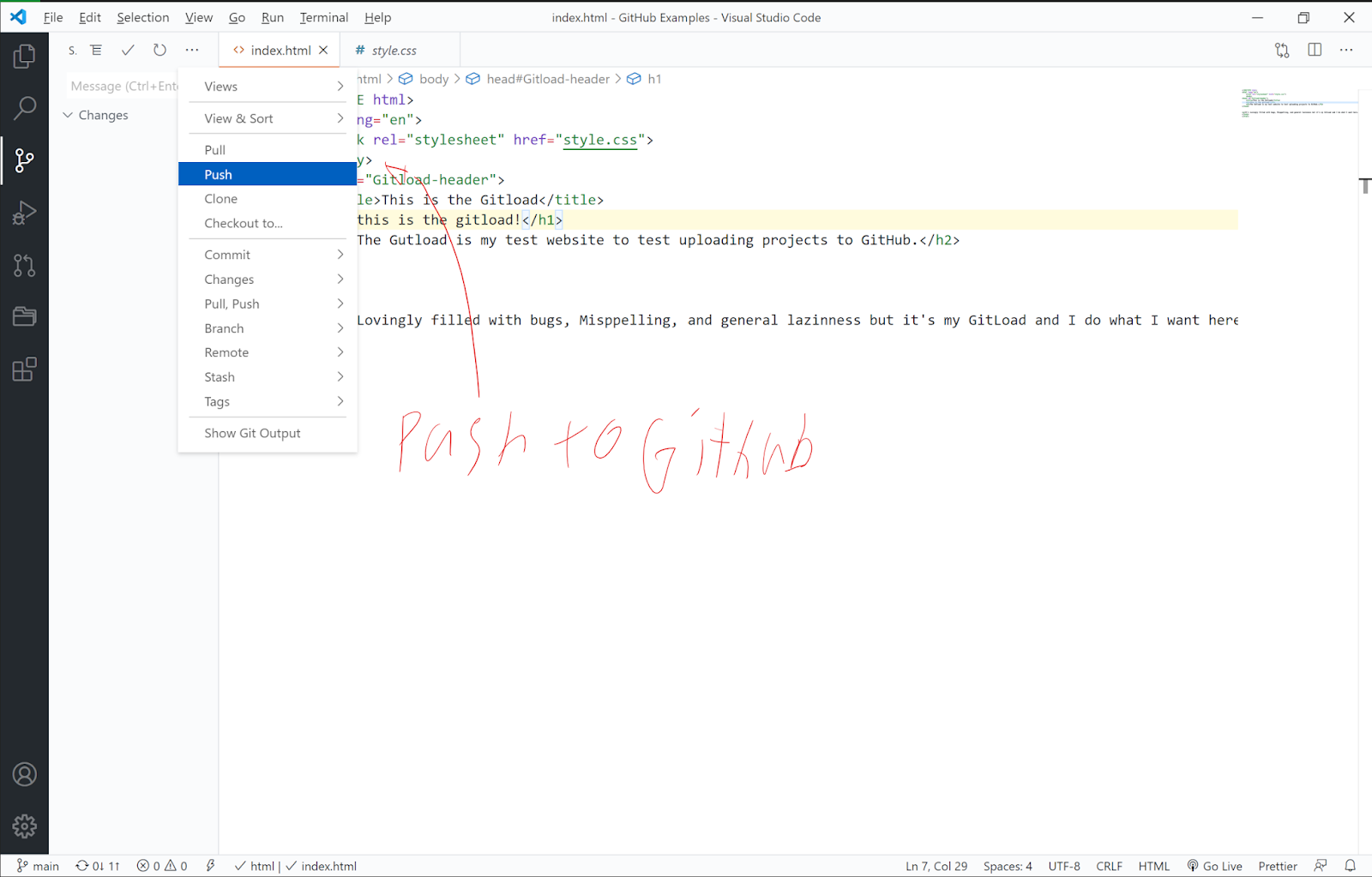This screenshot has height=877, width=1372.
Task: Open the editor More Actions ellipsis
Action: 1346,51
